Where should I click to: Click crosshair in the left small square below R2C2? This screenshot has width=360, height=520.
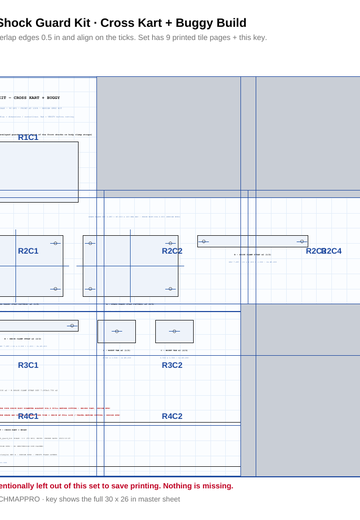(x=117, y=331)
